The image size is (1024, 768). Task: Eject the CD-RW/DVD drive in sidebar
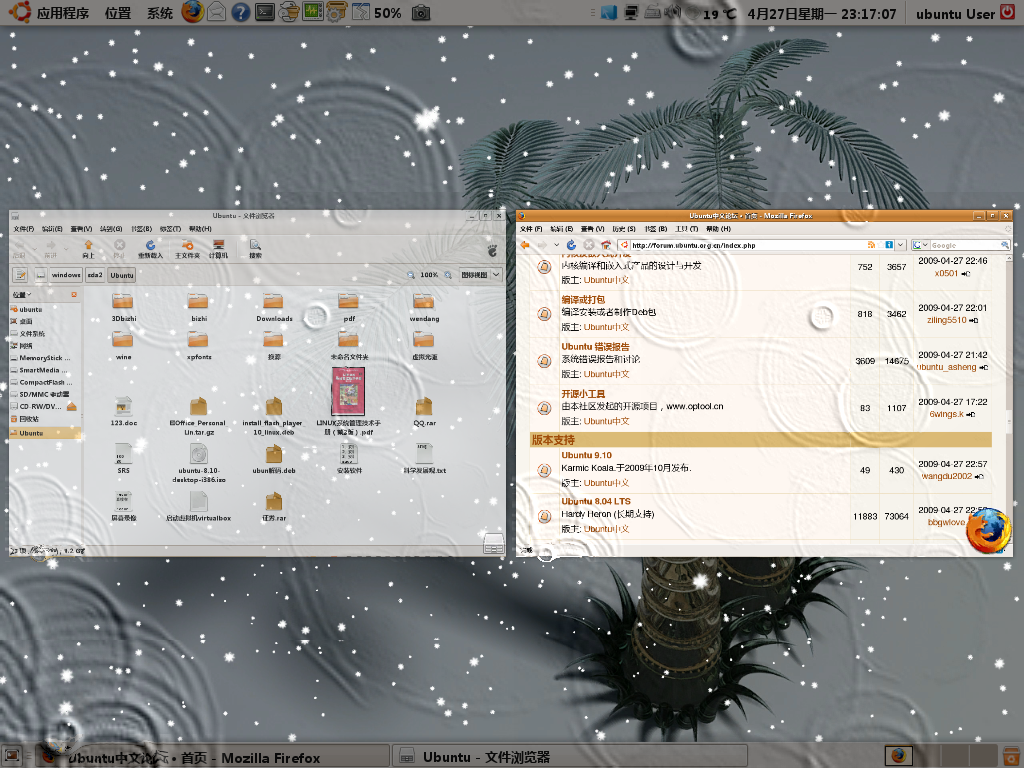coord(72,406)
